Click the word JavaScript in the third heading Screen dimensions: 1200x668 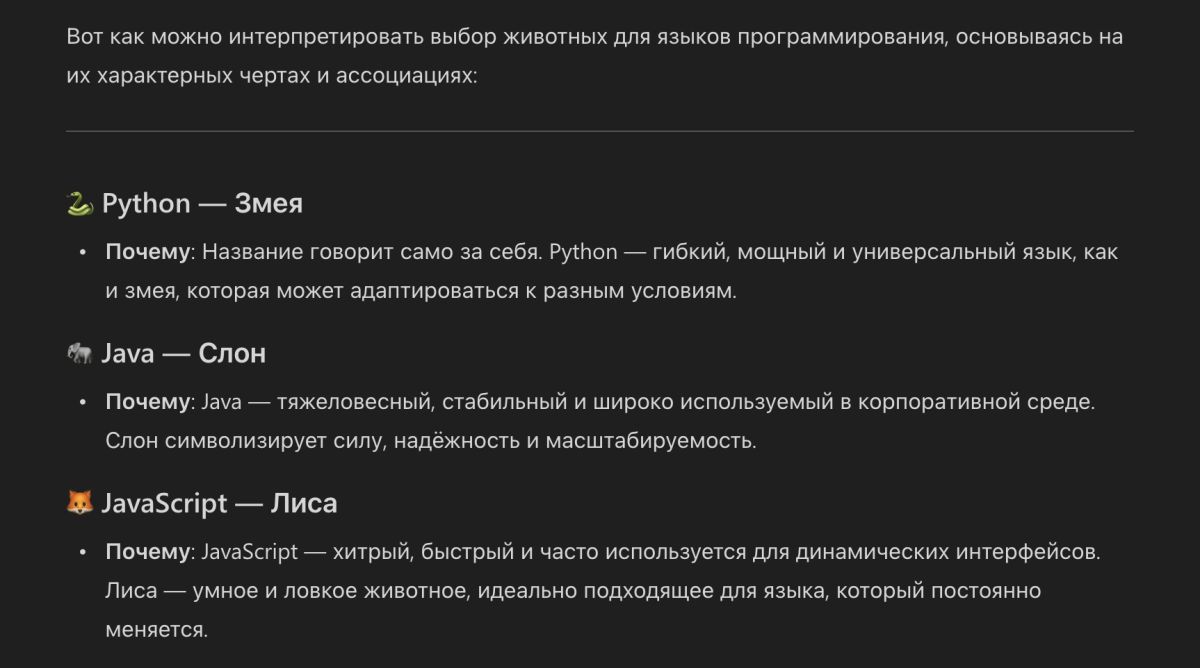coord(164,503)
